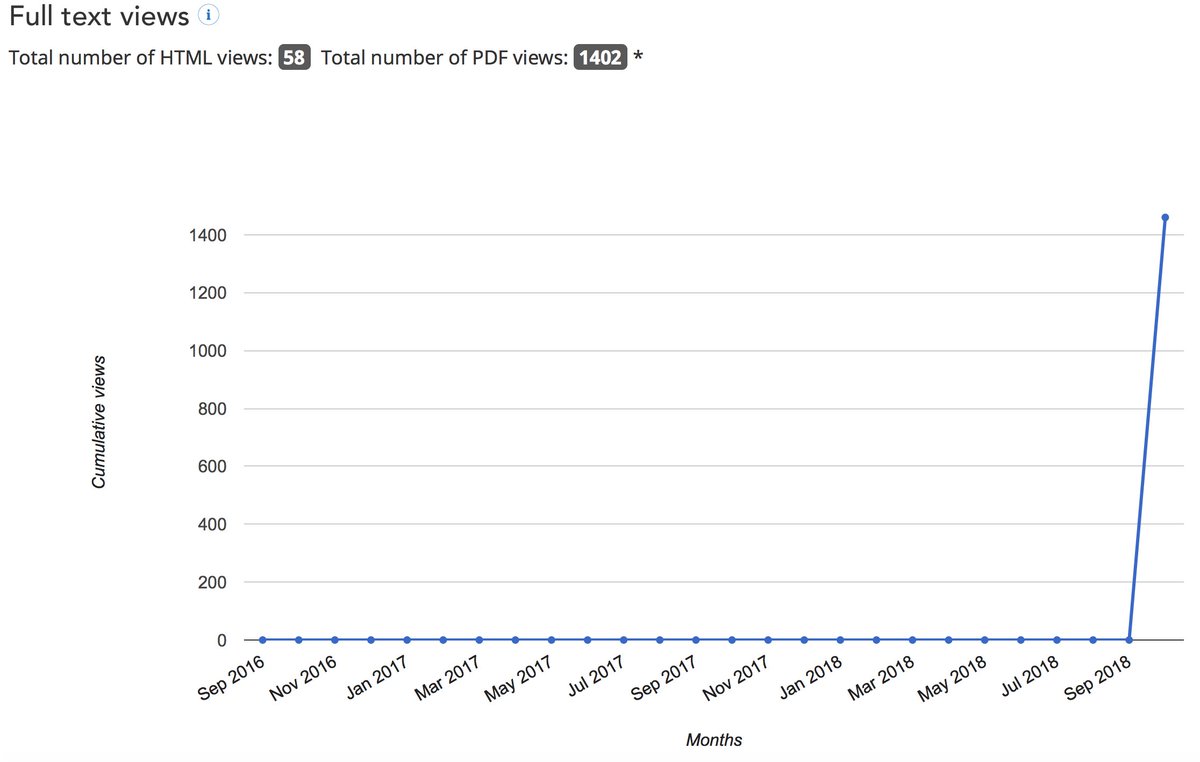Click the data point at Sep 2018
Screen dimensions: 1200x762
click(x=1129, y=640)
